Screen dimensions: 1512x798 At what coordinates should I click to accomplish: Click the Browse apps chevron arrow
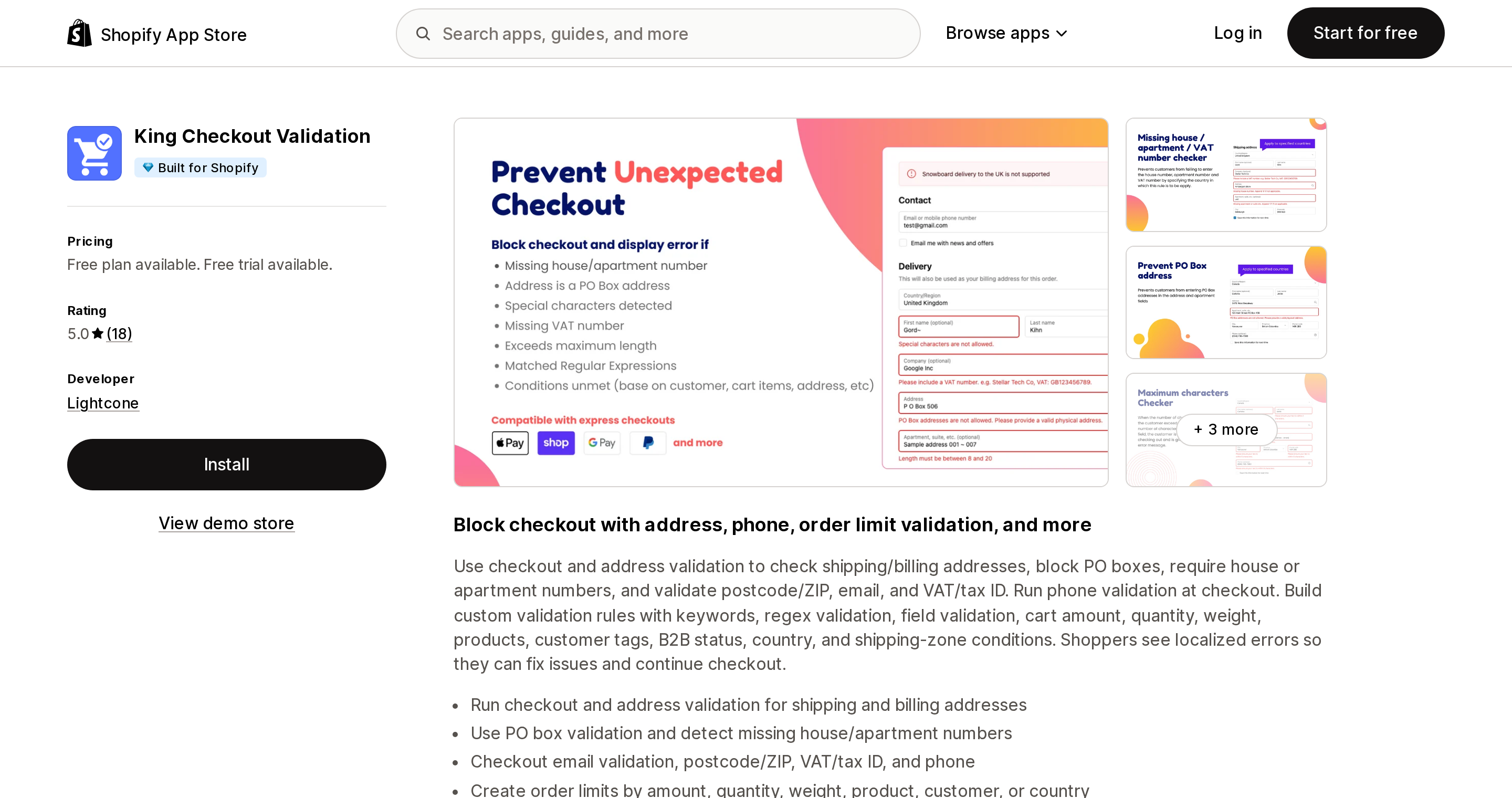pyautogui.click(x=1061, y=34)
